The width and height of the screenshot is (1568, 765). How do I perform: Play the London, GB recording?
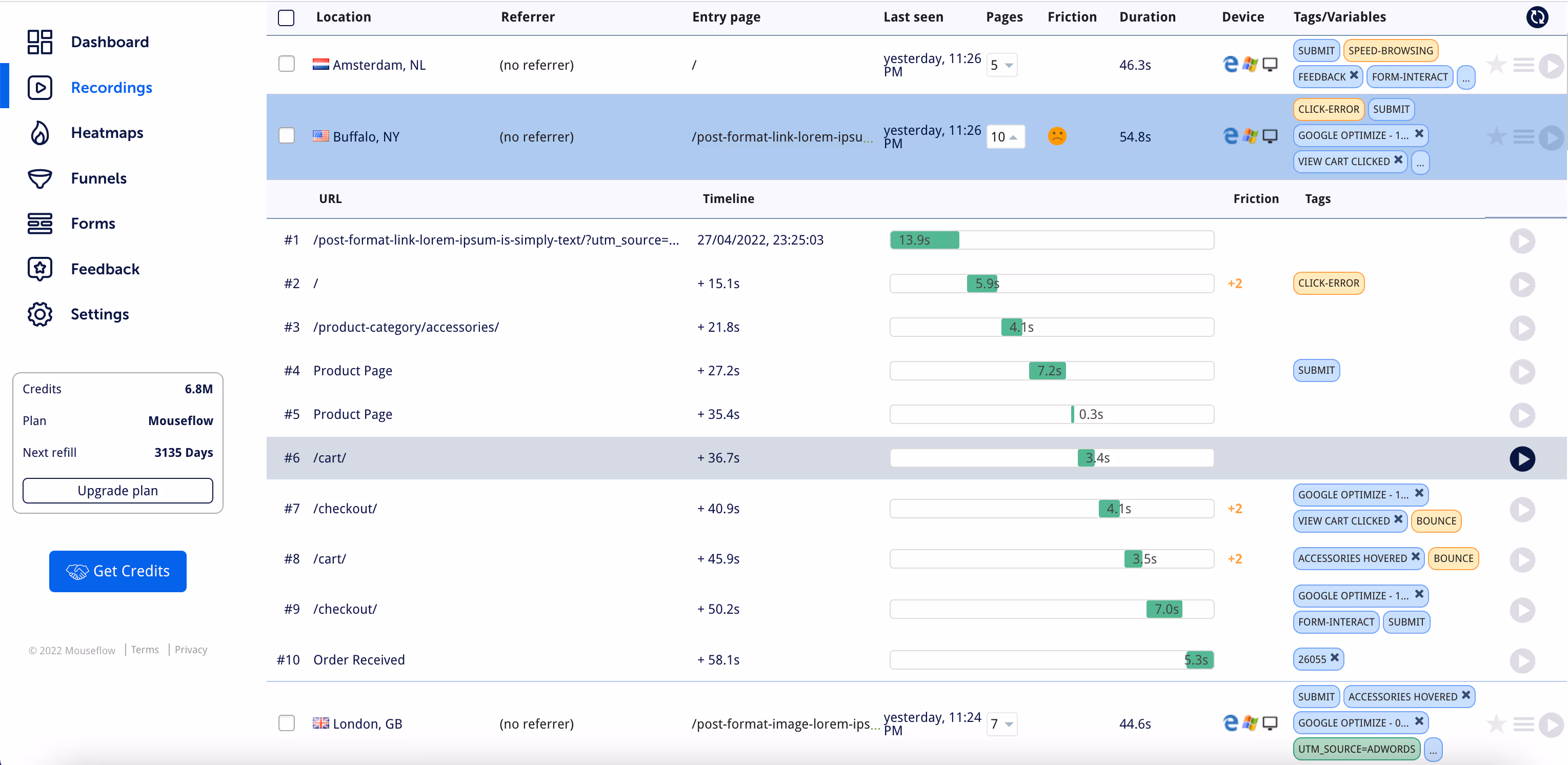coord(1551,724)
